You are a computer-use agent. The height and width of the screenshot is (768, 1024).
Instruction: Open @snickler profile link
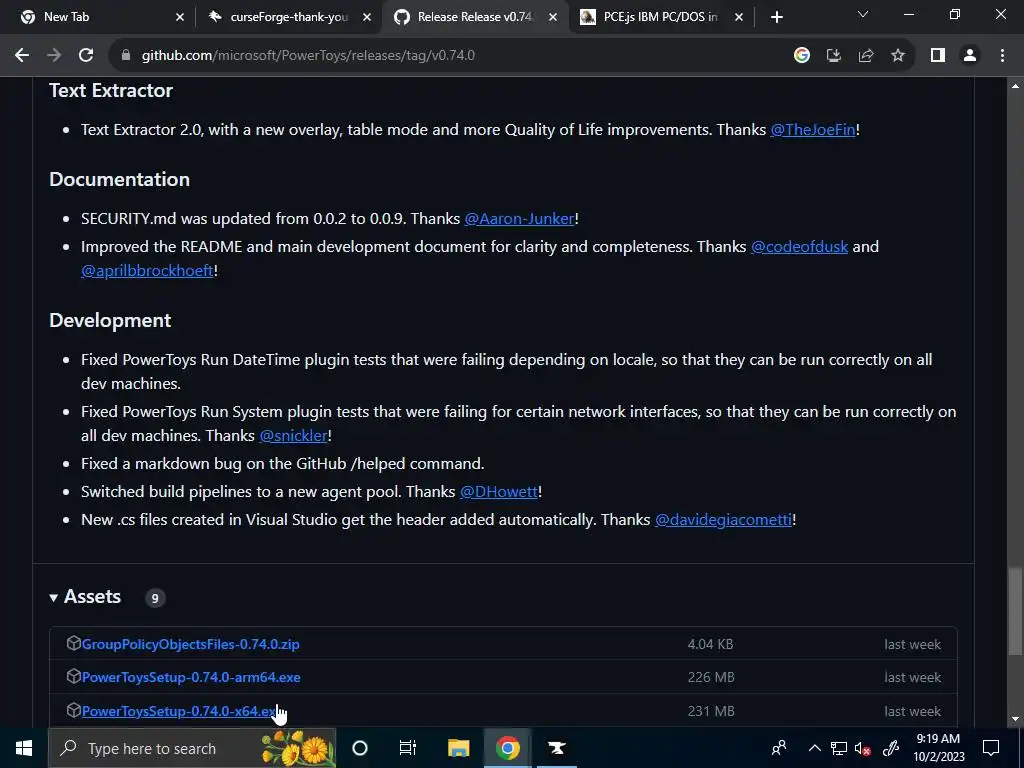(293, 435)
